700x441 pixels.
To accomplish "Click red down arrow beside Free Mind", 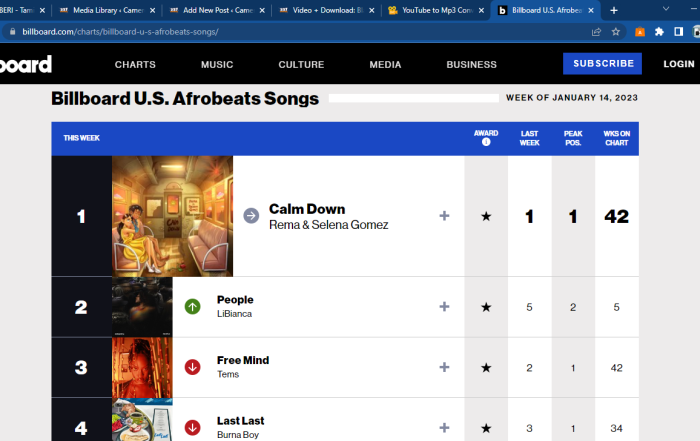I will point(193,367).
